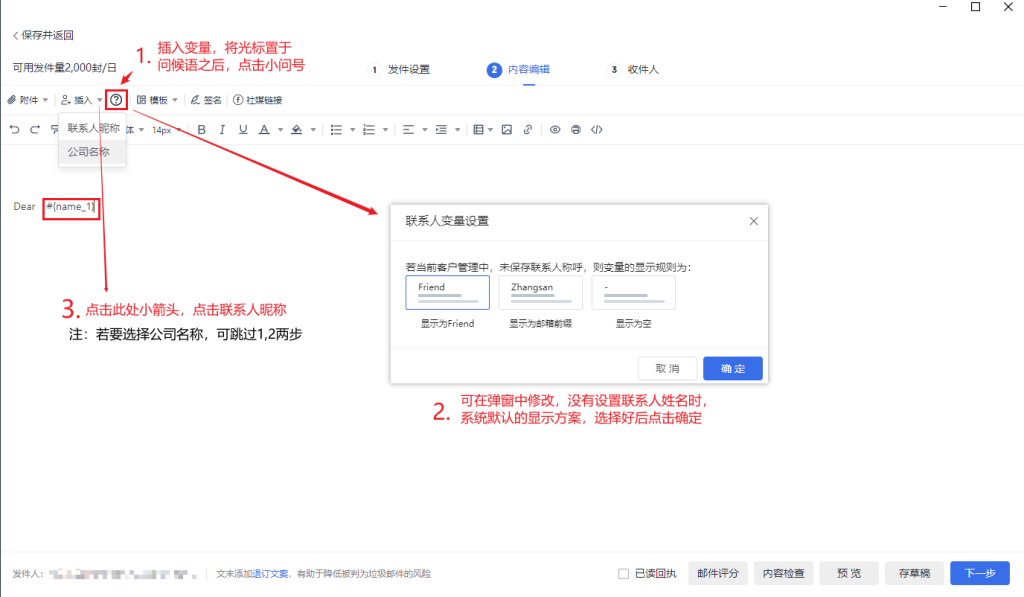Apply italic formatting
1024x597 pixels.
222,130
